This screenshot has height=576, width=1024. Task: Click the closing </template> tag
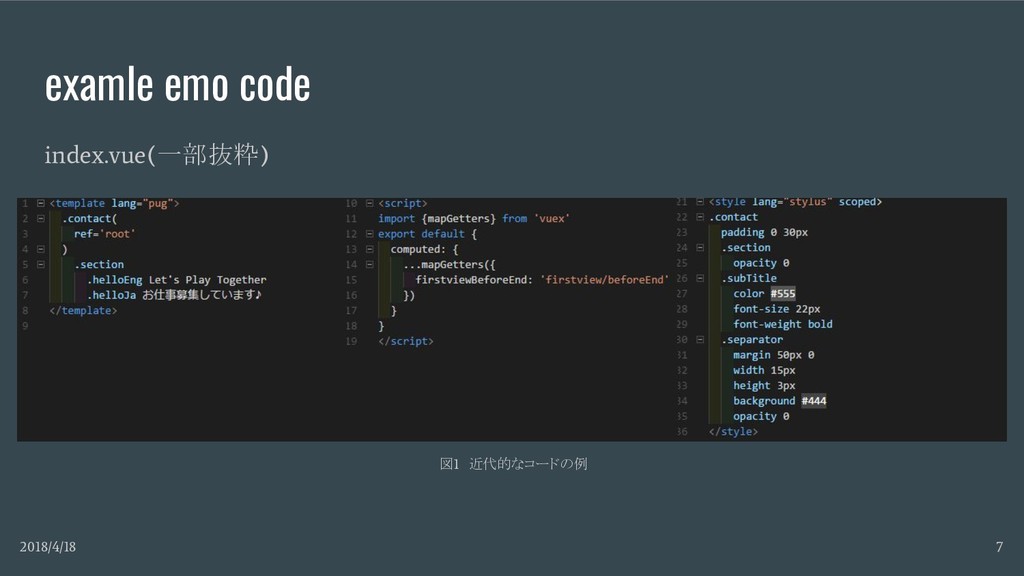click(83, 310)
